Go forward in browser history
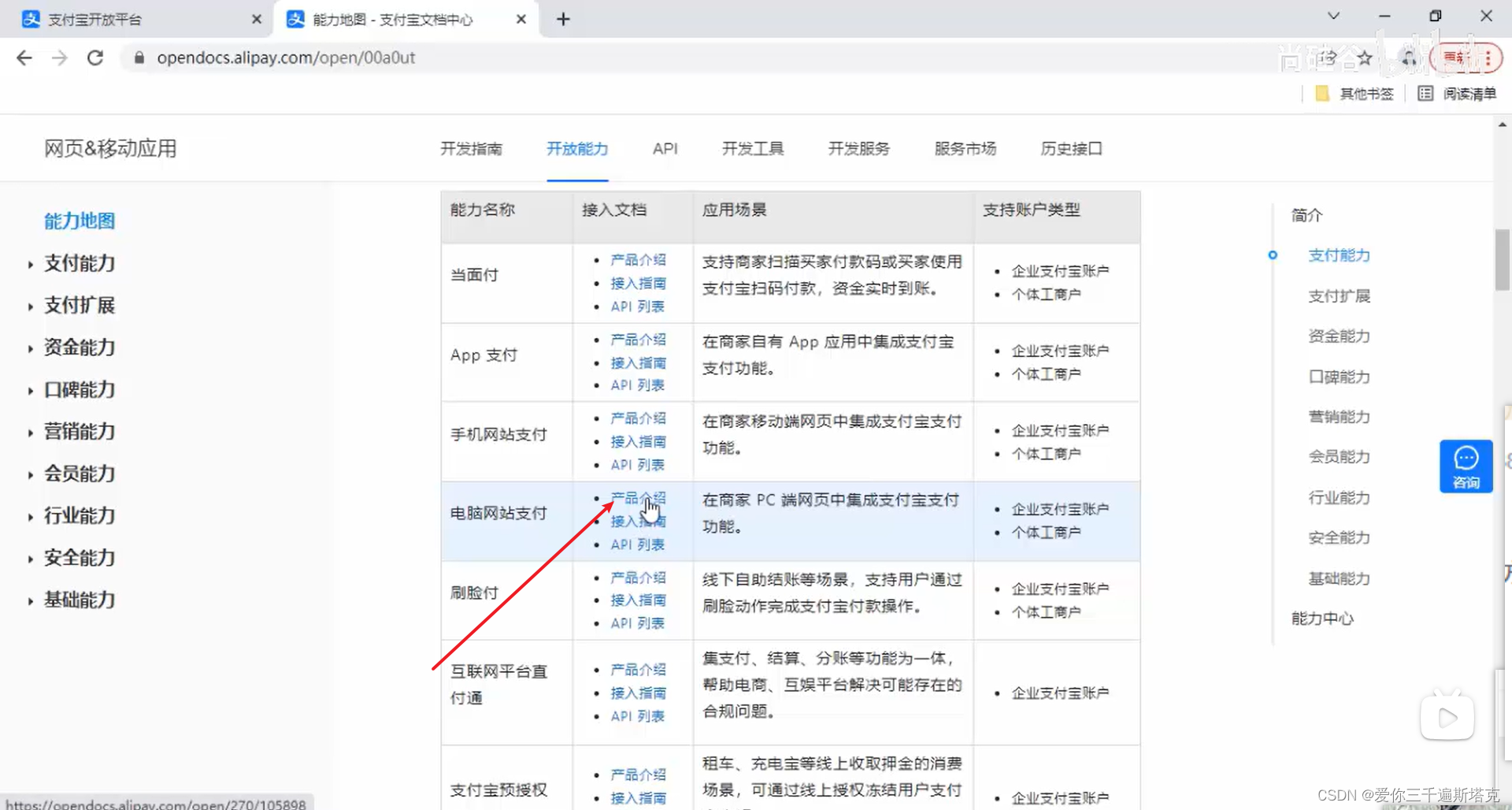This screenshot has height=810, width=1512. 60,58
